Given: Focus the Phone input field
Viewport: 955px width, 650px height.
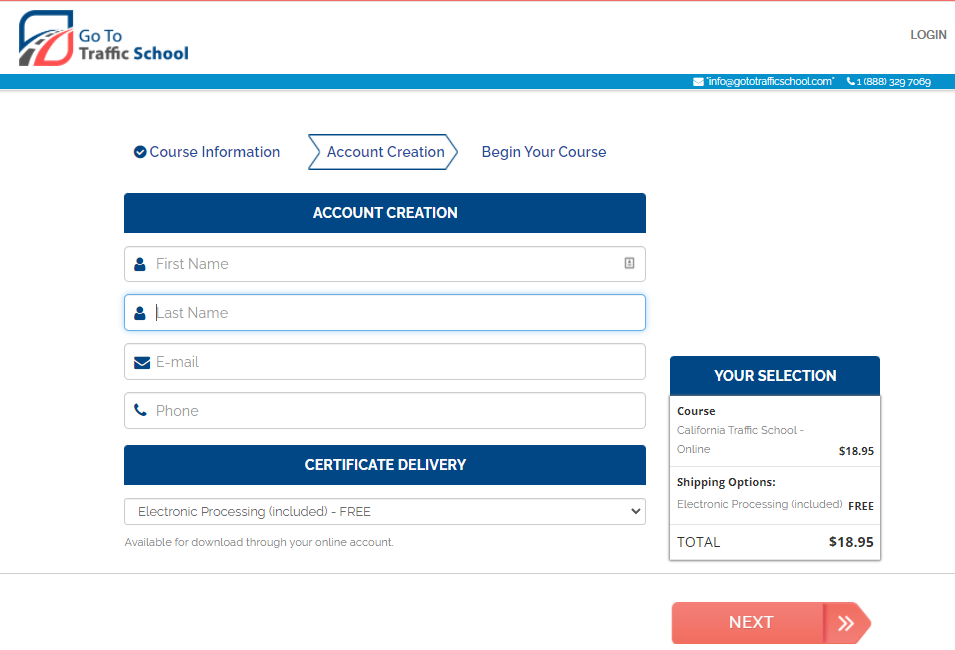Looking at the screenshot, I should (385, 411).
